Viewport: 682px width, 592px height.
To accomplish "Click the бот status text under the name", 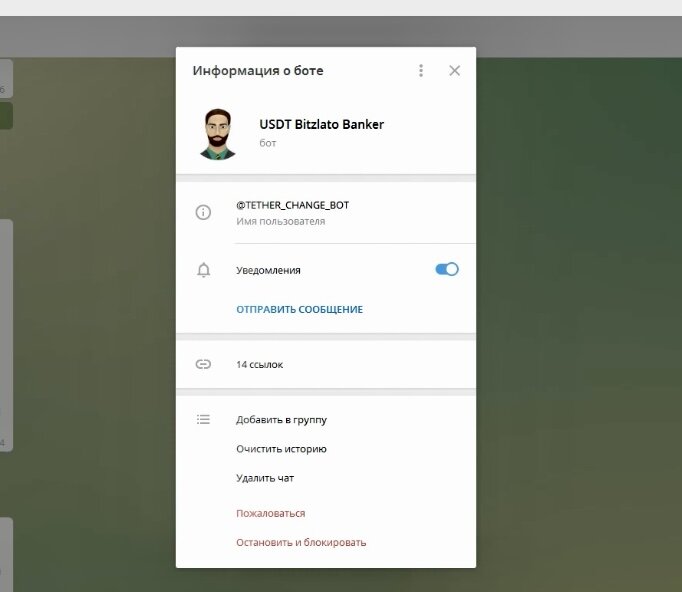I will tap(267, 143).
